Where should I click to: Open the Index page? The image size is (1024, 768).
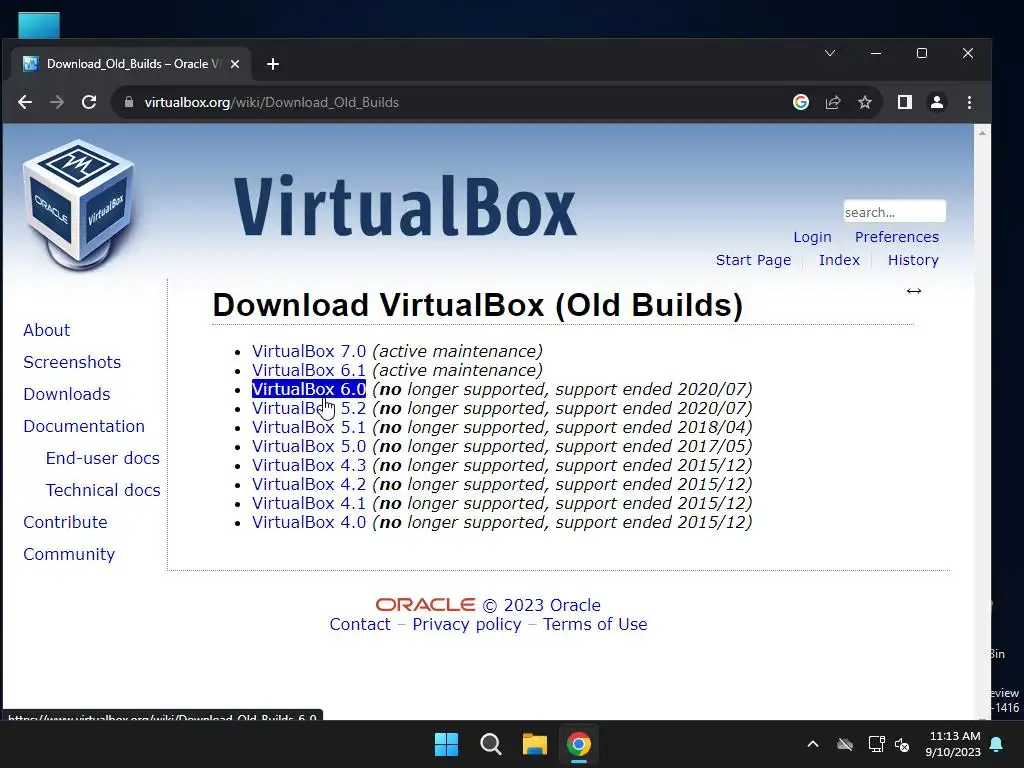pos(839,260)
